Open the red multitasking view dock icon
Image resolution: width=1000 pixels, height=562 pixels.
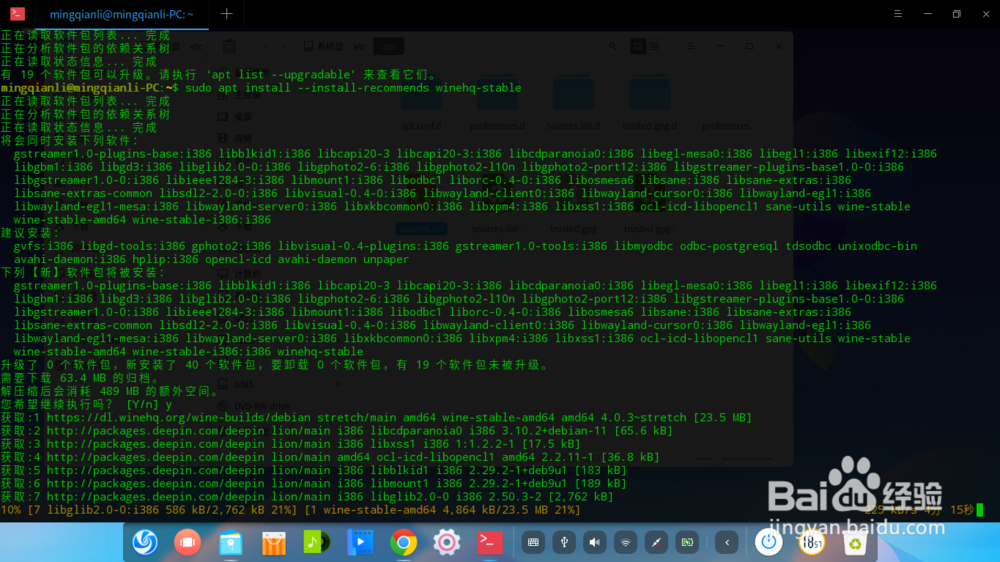coord(188,542)
